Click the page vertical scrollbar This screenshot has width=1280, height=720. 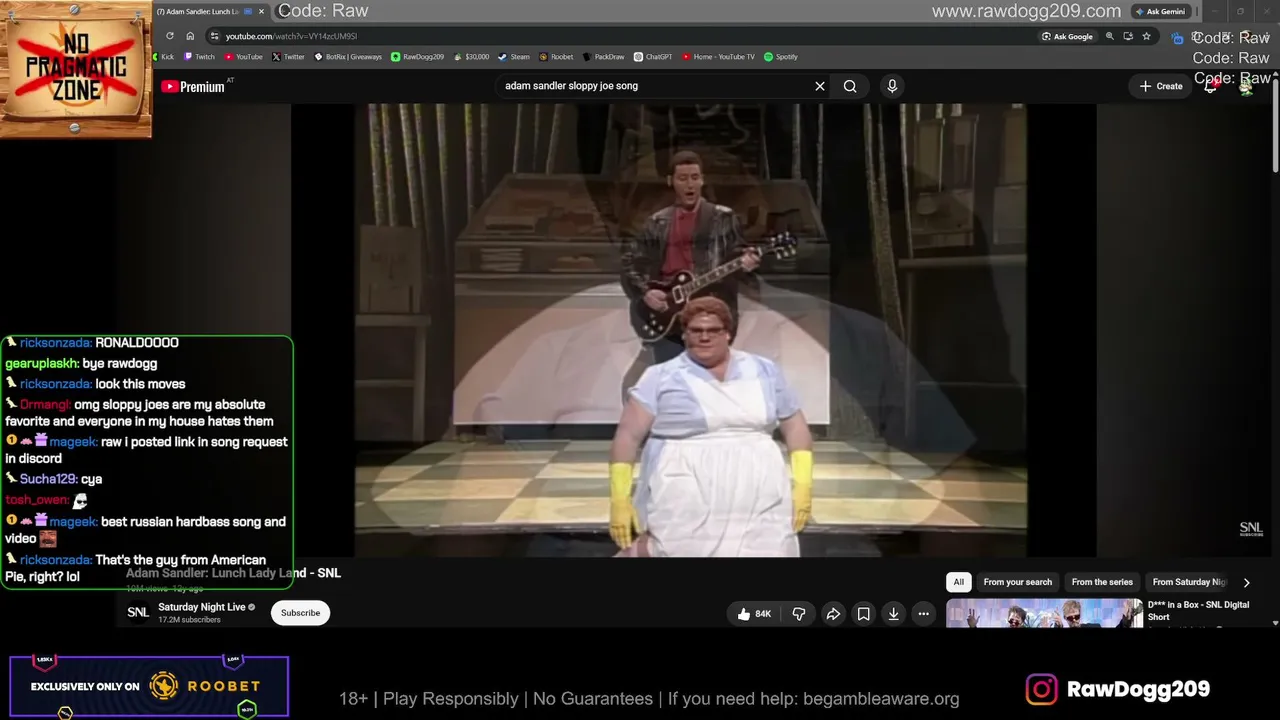[1275, 125]
